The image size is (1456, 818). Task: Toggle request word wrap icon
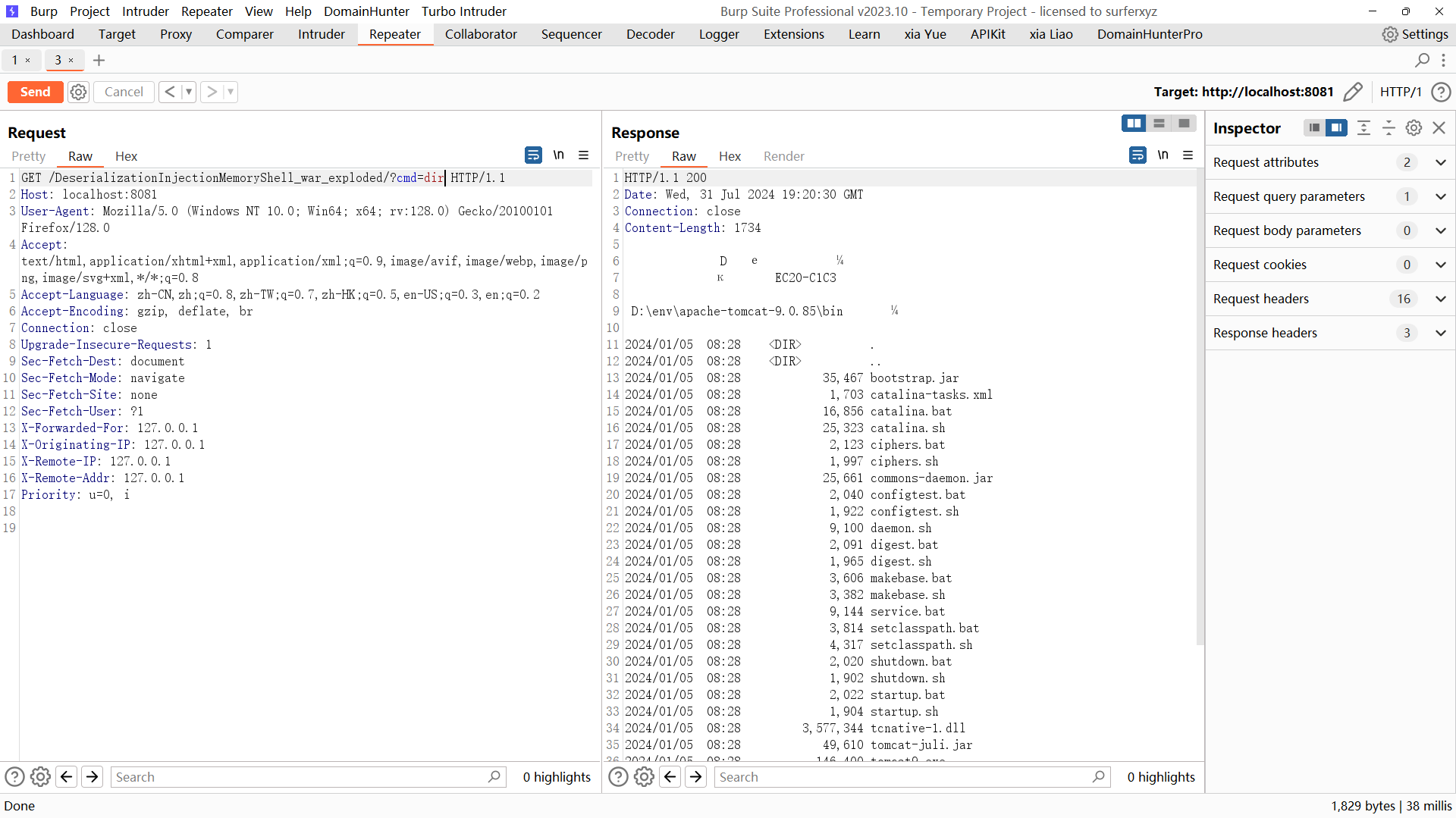[533, 155]
